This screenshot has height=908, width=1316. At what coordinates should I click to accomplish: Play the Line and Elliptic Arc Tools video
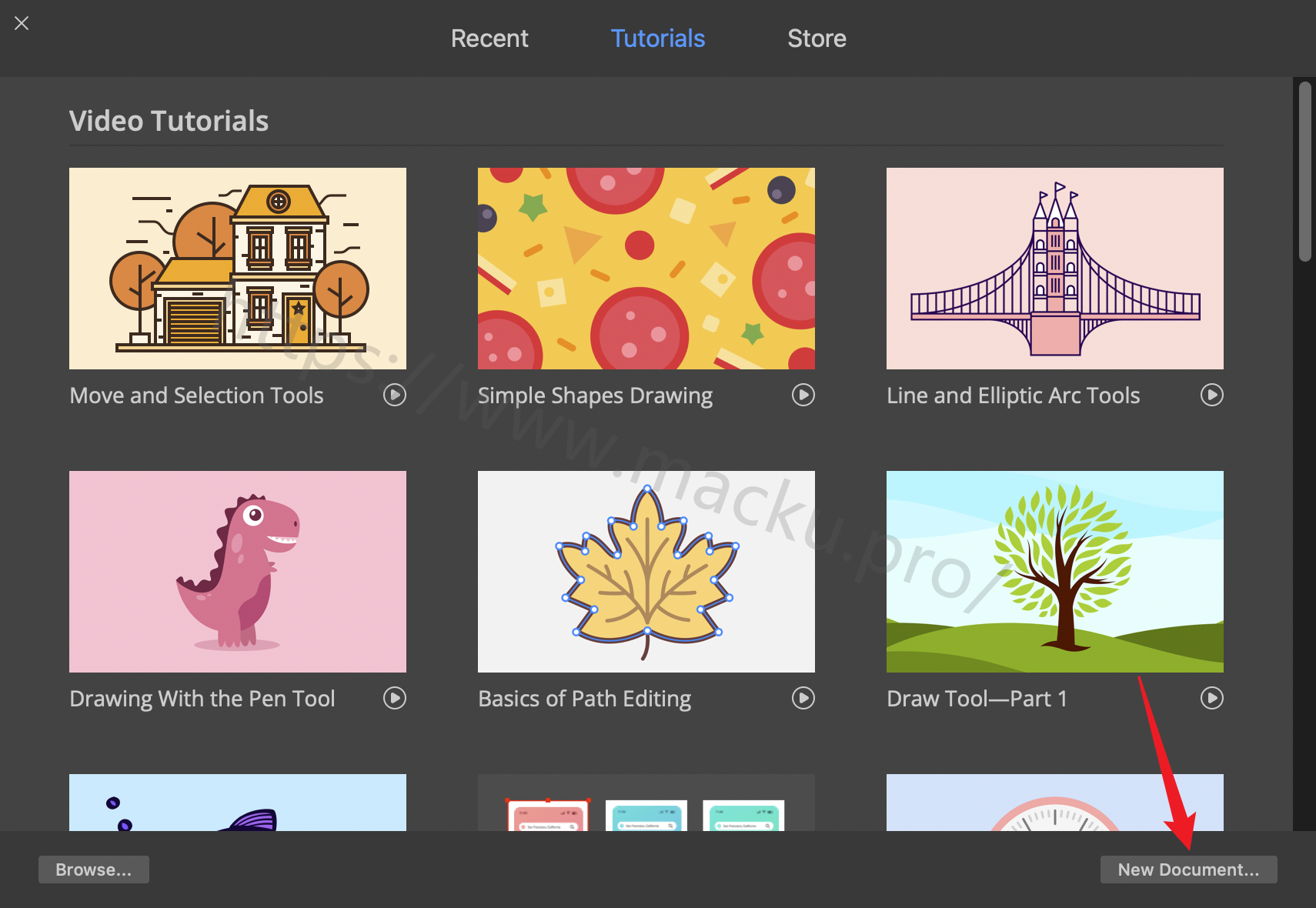1212,395
